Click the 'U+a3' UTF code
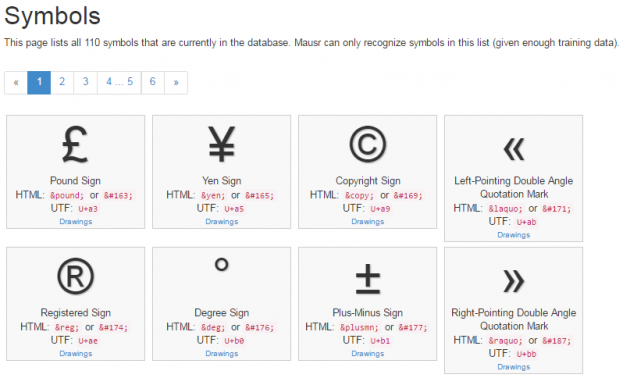630x378 pixels. coord(88,209)
